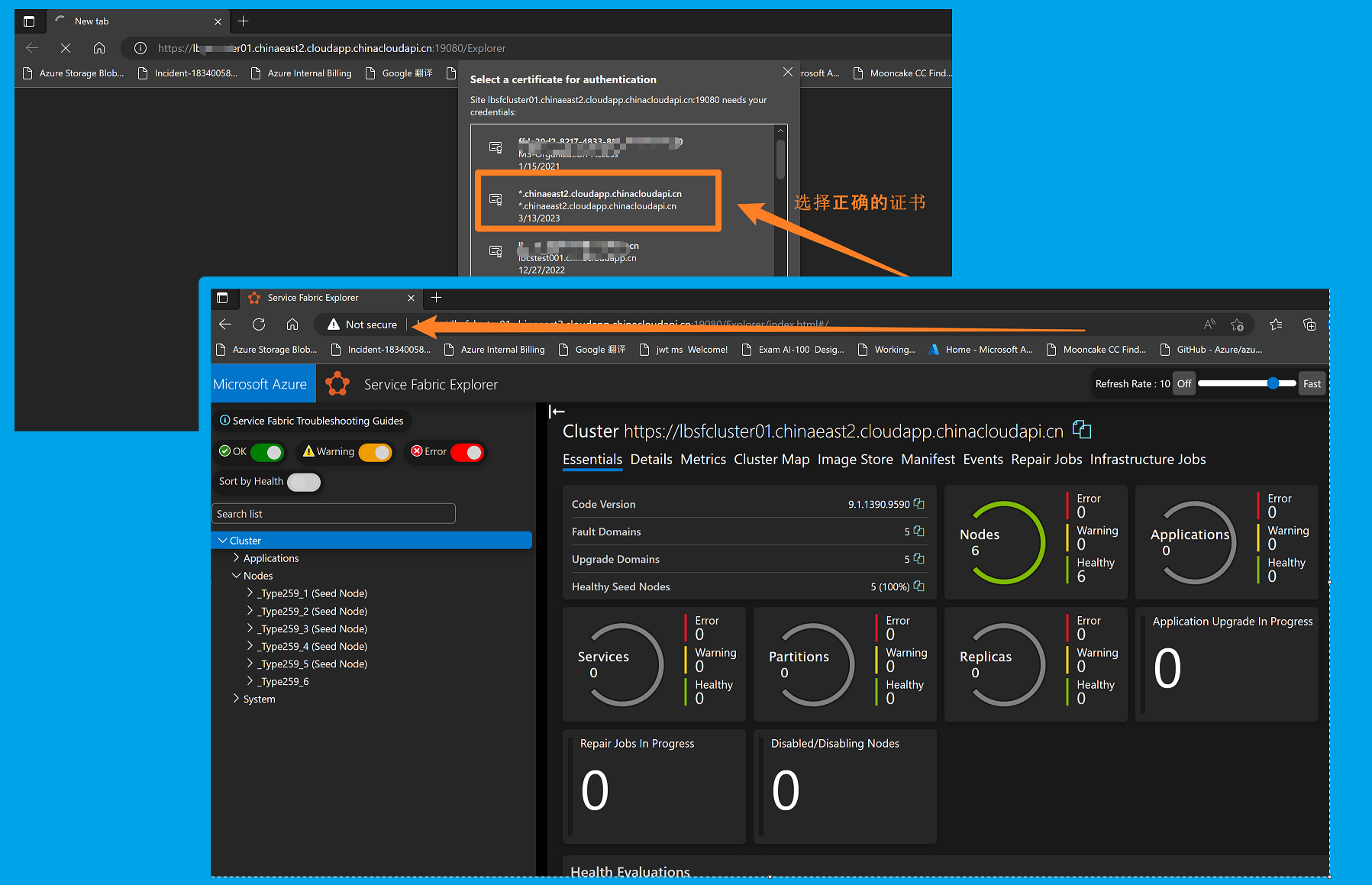
Task: Open Service Fabric Troubleshooting Guides link
Action: [312, 421]
